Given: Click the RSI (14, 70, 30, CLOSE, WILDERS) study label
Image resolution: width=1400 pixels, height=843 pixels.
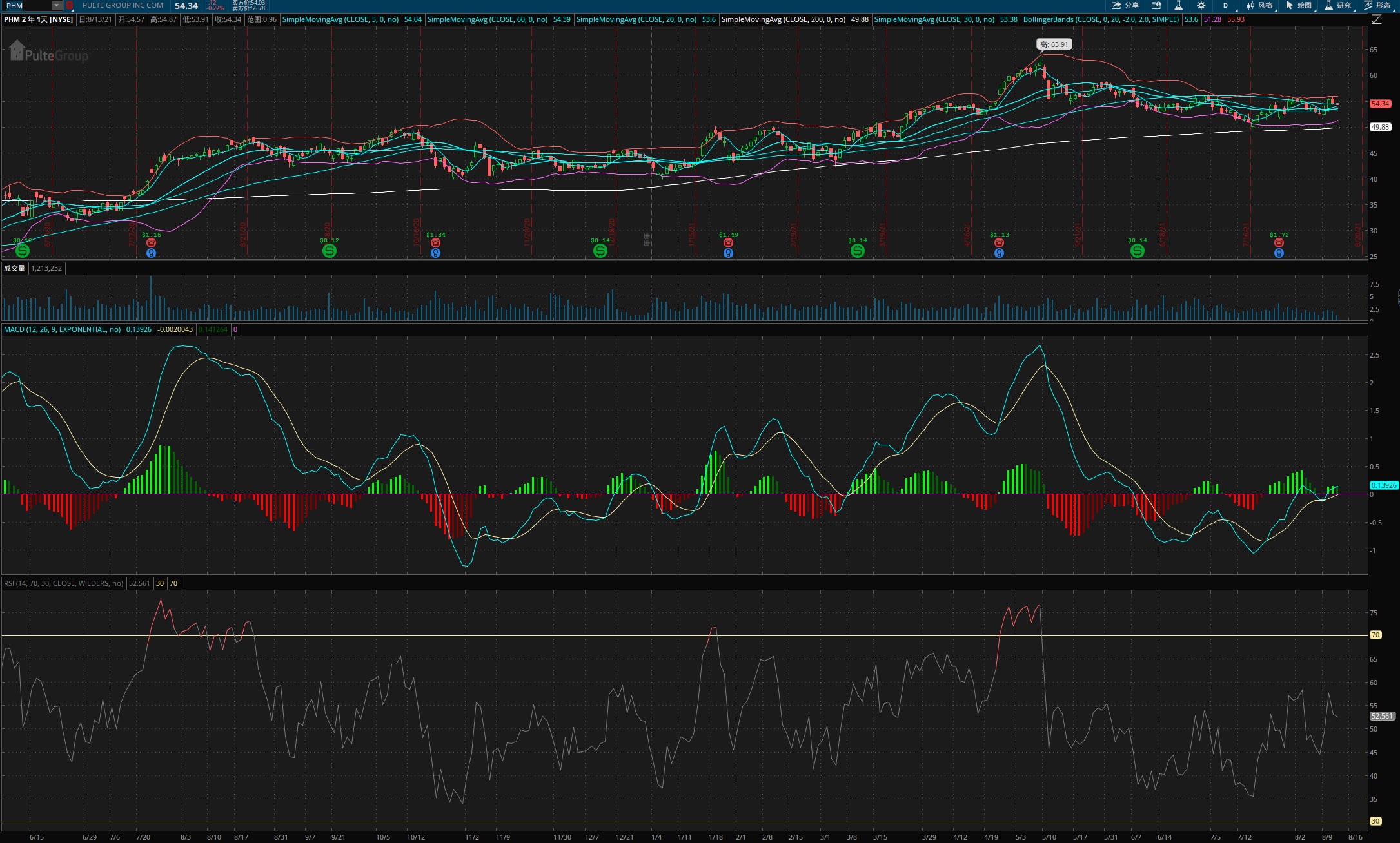Looking at the screenshot, I should (63, 583).
